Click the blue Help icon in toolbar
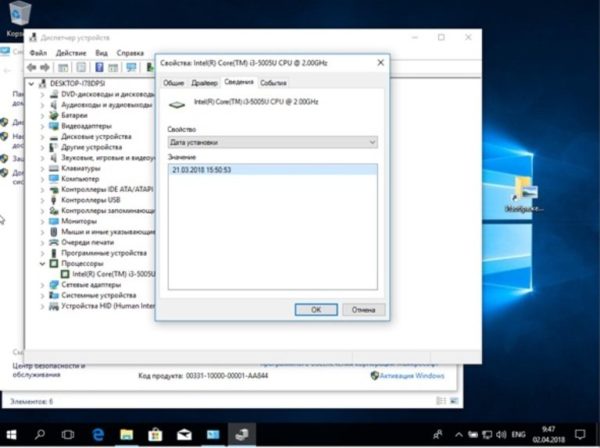This screenshot has height=448, width=600. [x=99, y=68]
